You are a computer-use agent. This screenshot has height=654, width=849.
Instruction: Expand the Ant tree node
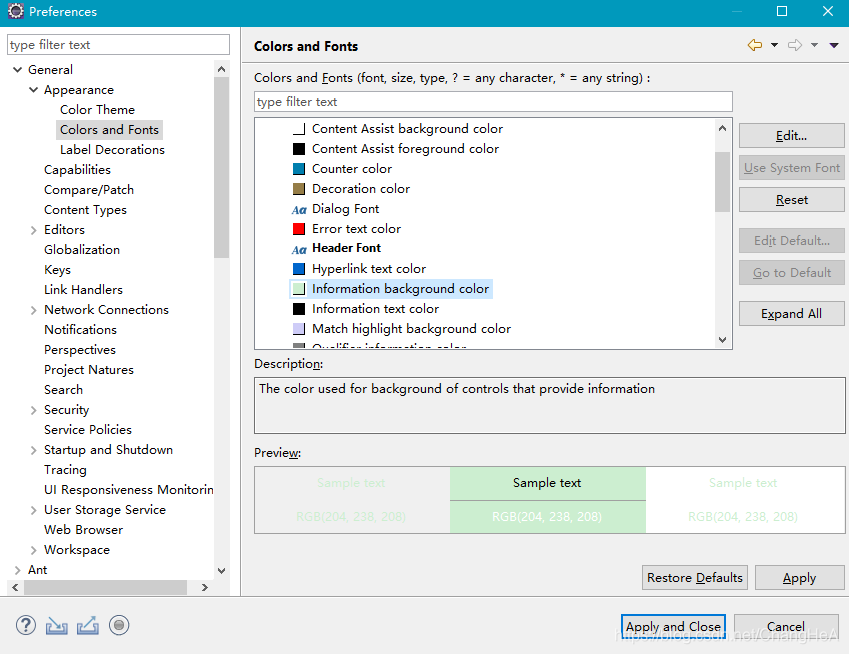[17, 570]
